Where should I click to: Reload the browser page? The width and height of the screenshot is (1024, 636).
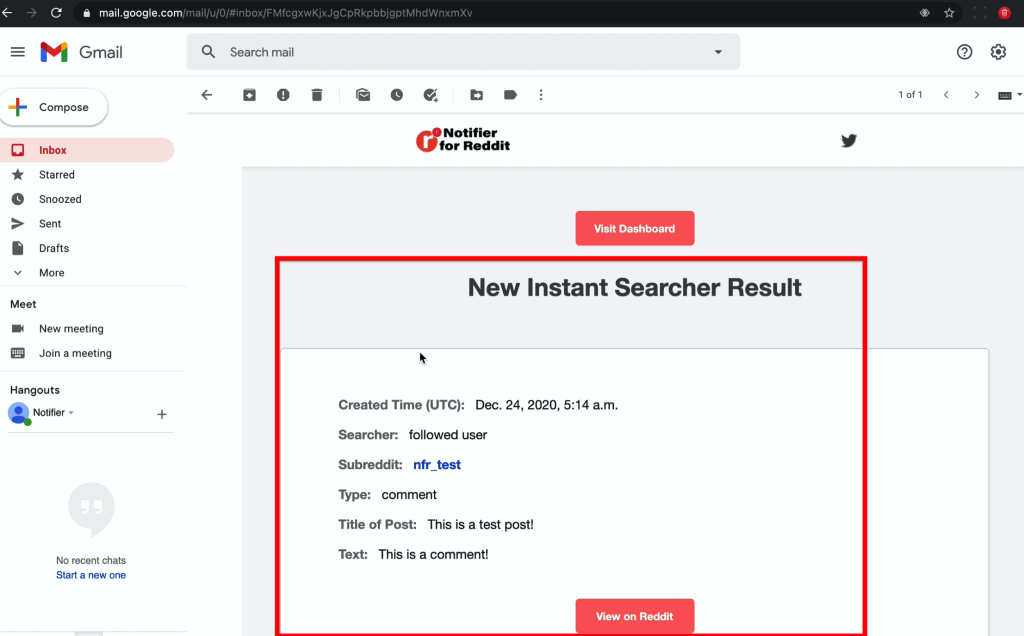click(56, 12)
